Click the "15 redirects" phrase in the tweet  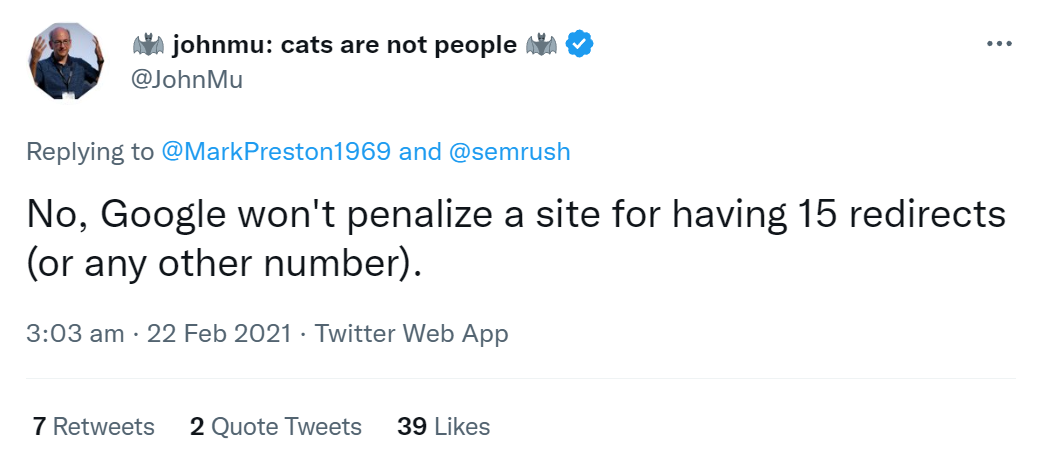(901, 215)
